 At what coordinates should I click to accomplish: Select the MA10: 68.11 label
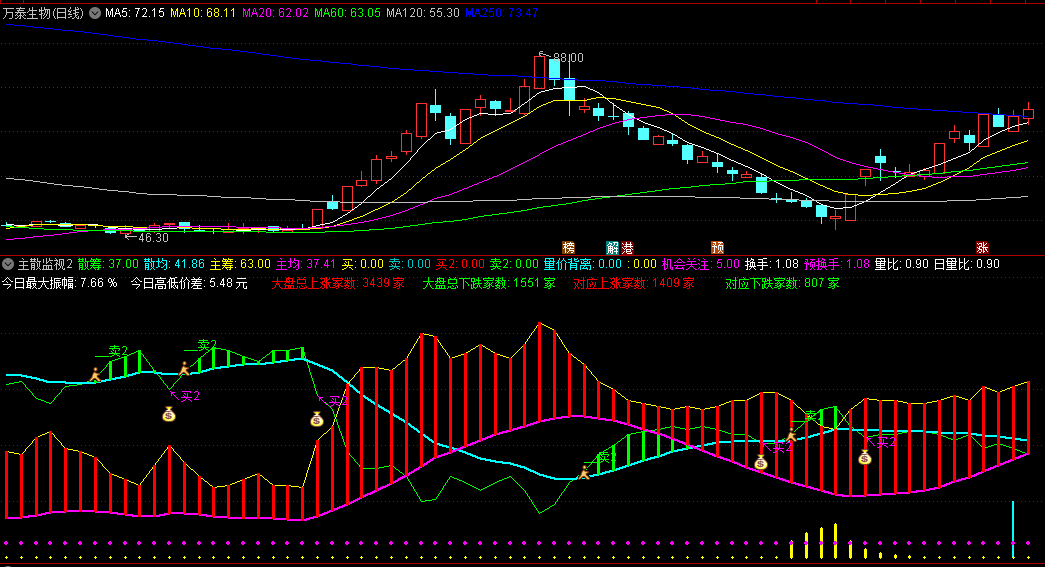pos(203,13)
